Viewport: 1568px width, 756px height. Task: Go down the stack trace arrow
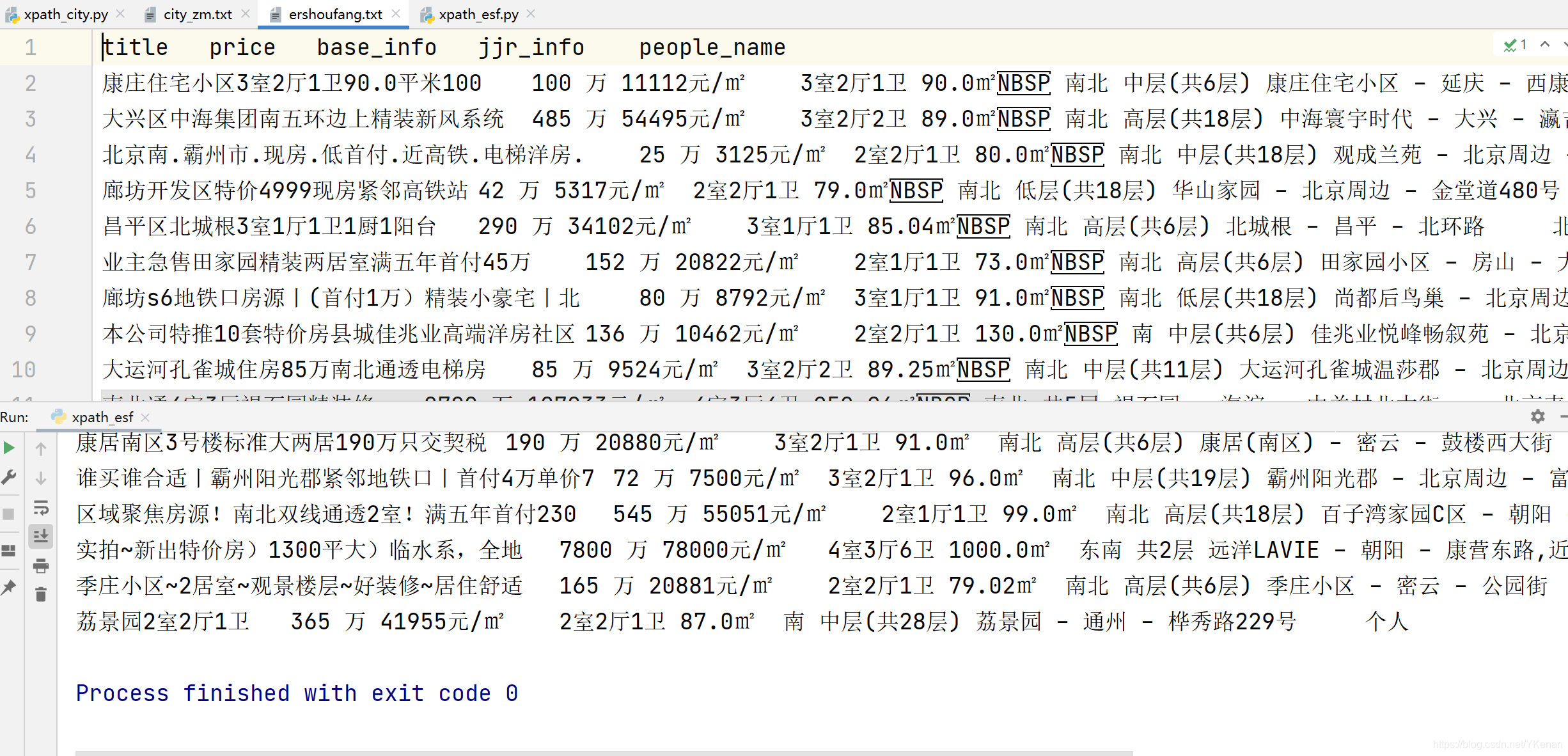[x=41, y=478]
